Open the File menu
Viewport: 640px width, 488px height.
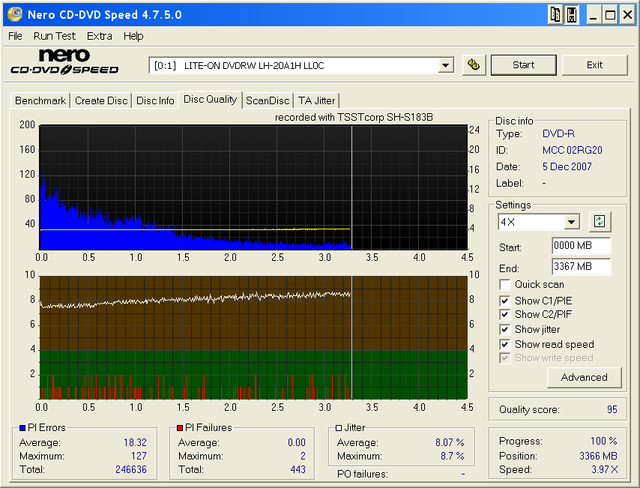coord(15,36)
